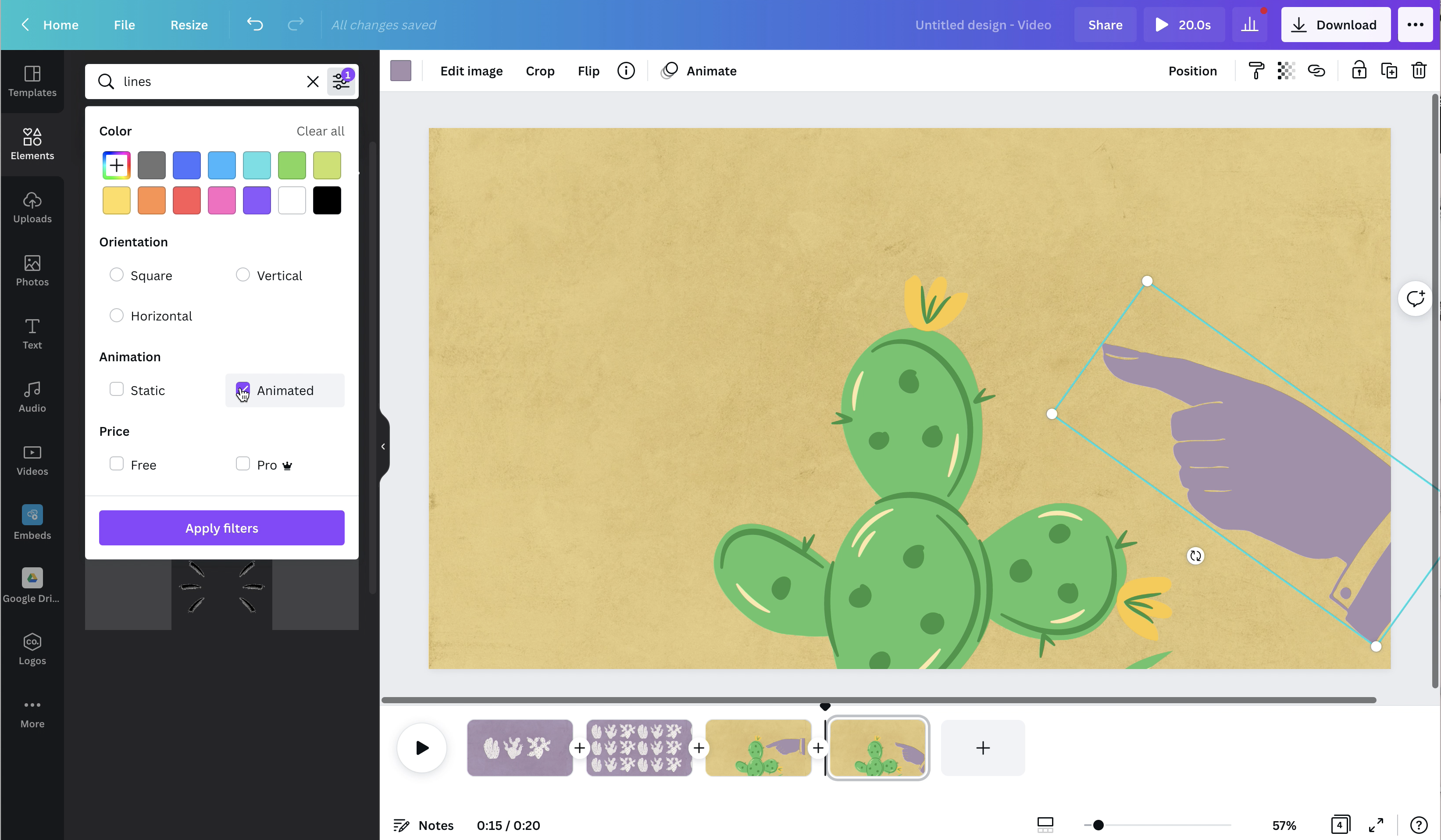The image size is (1441, 840).
Task: Uncheck the Animated checkbox
Action: [x=243, y=390]
